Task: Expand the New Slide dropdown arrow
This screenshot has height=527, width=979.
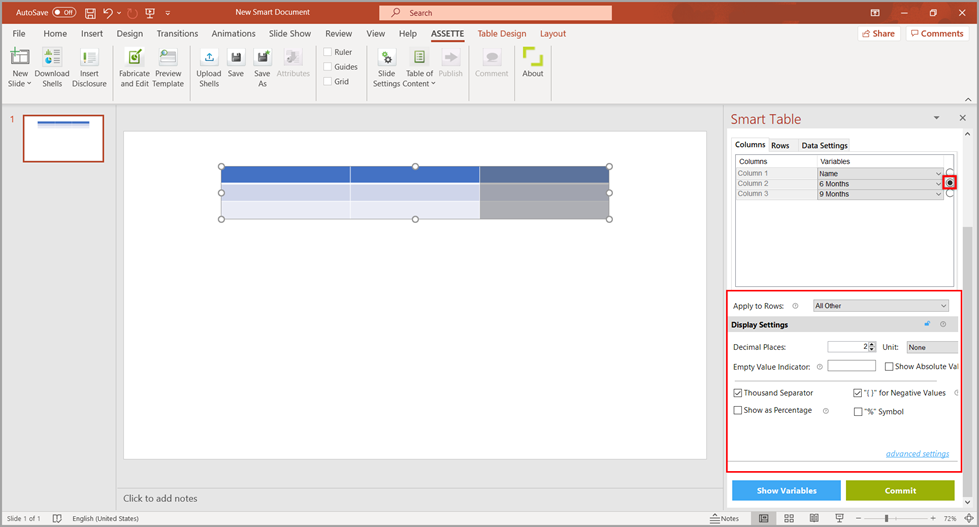Action: tap(29, 84)
